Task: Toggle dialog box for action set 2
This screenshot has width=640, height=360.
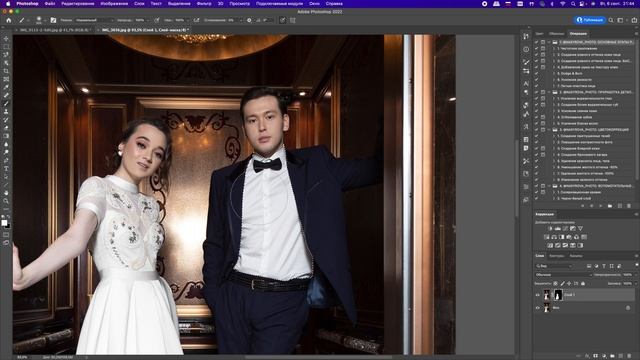Action: point(543,92)
